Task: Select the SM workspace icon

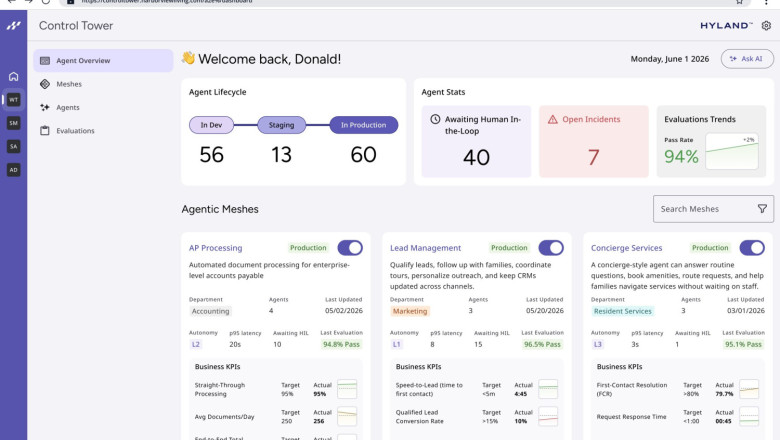Action: (13, 123)
